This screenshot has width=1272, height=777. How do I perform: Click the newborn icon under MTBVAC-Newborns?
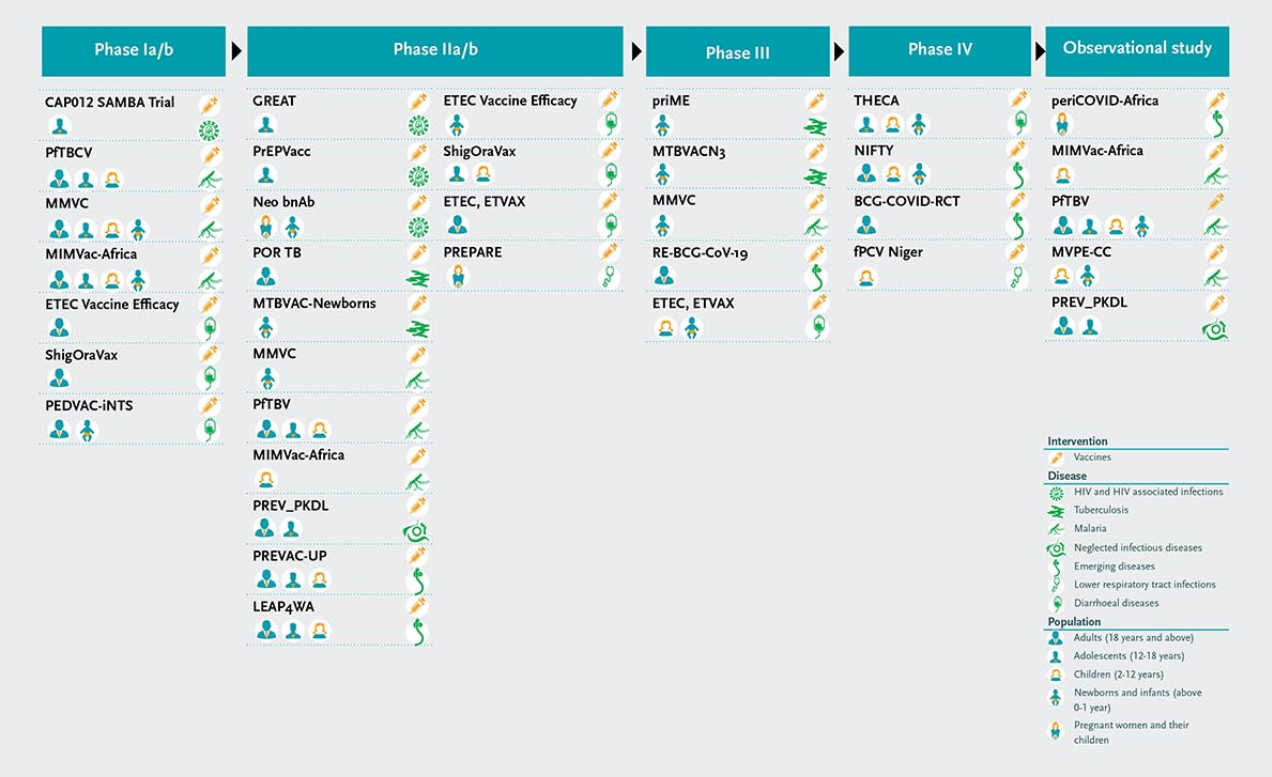(x=266, y=328)
